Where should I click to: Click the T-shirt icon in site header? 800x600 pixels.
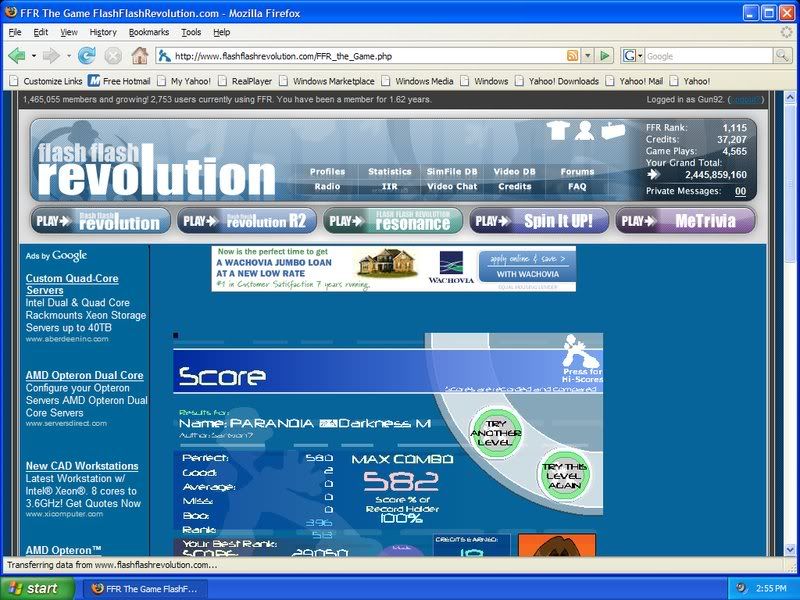click(x=558, y=131)
